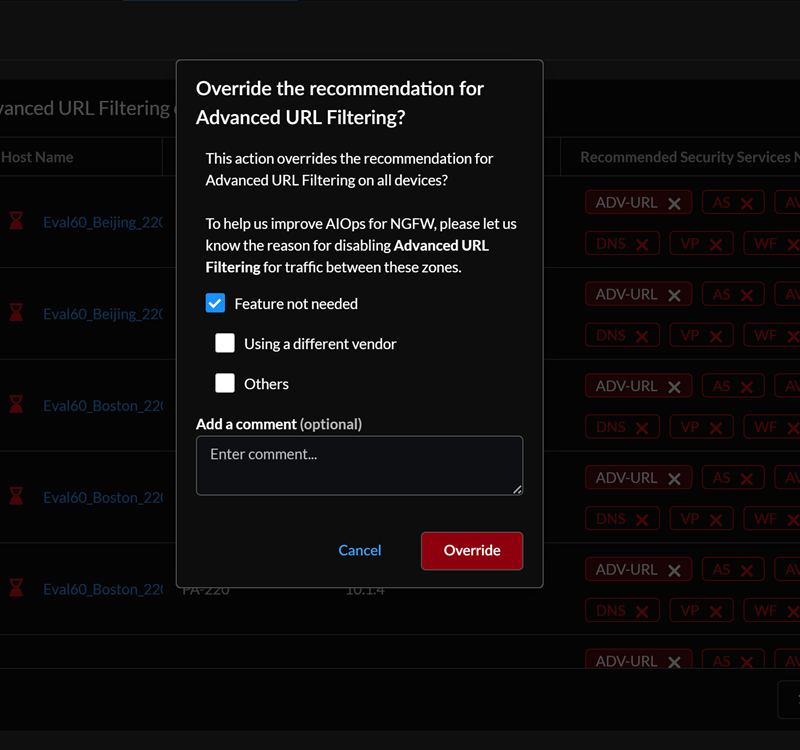Open the first Eval60_Beijing host link
This screenshot has height=750, width=800.
tap(102, 222)
